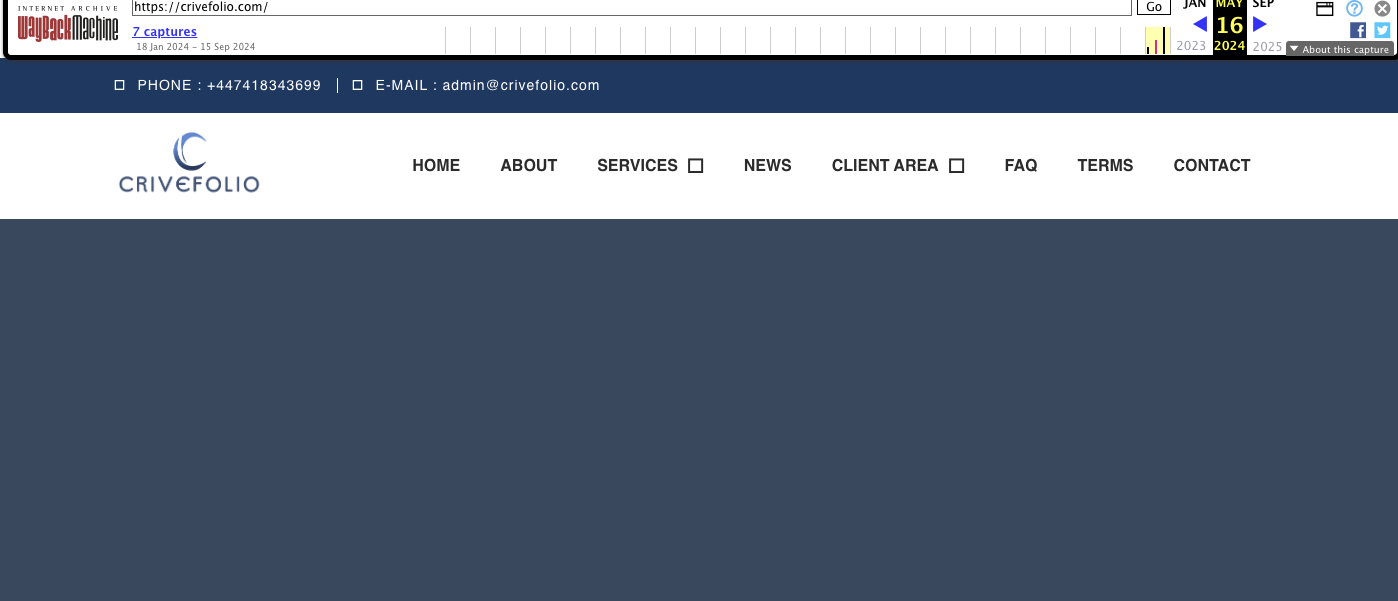The height and width of the screenshot is (601, 1398).
Task: Click the next capture blue arrow
Action: tap(1258, 24)
